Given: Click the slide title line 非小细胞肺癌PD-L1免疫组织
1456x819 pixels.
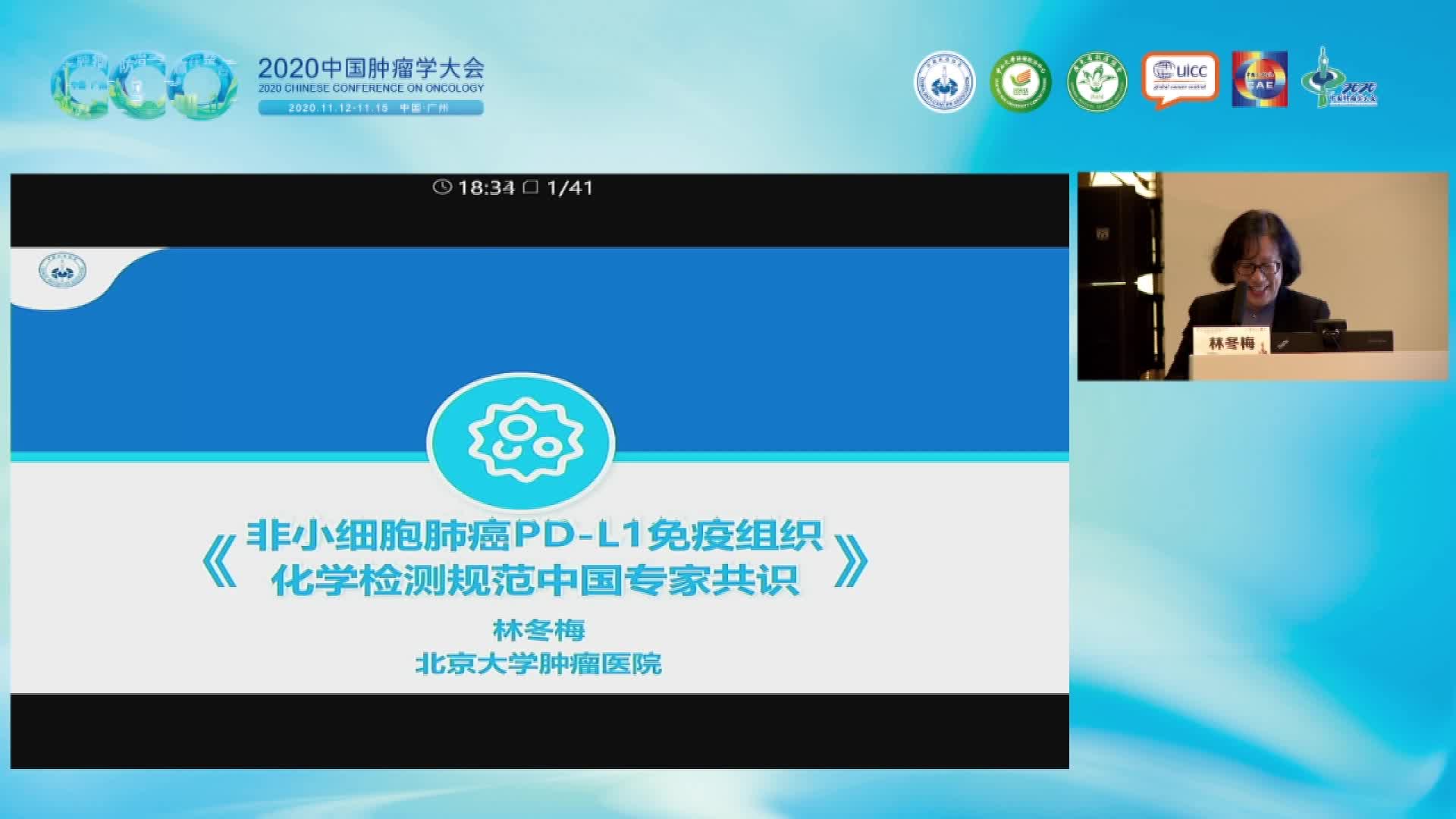Looking at the screenshot, I should tap(535, 535).
